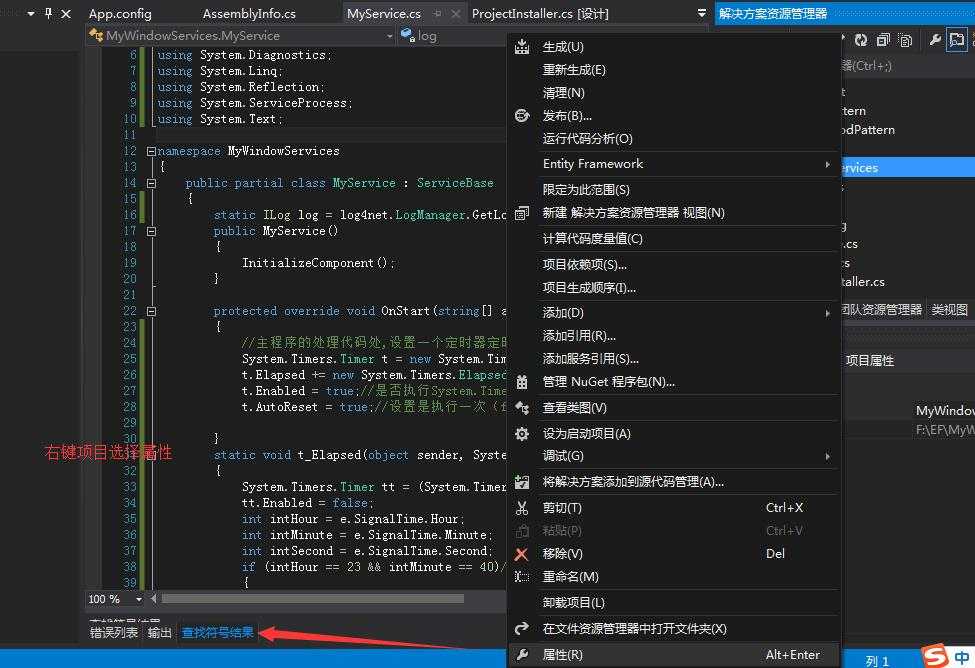Switch to the App.config tab
Image resolution: width=975 pixels, height=668 pixels.
(120, 13)
